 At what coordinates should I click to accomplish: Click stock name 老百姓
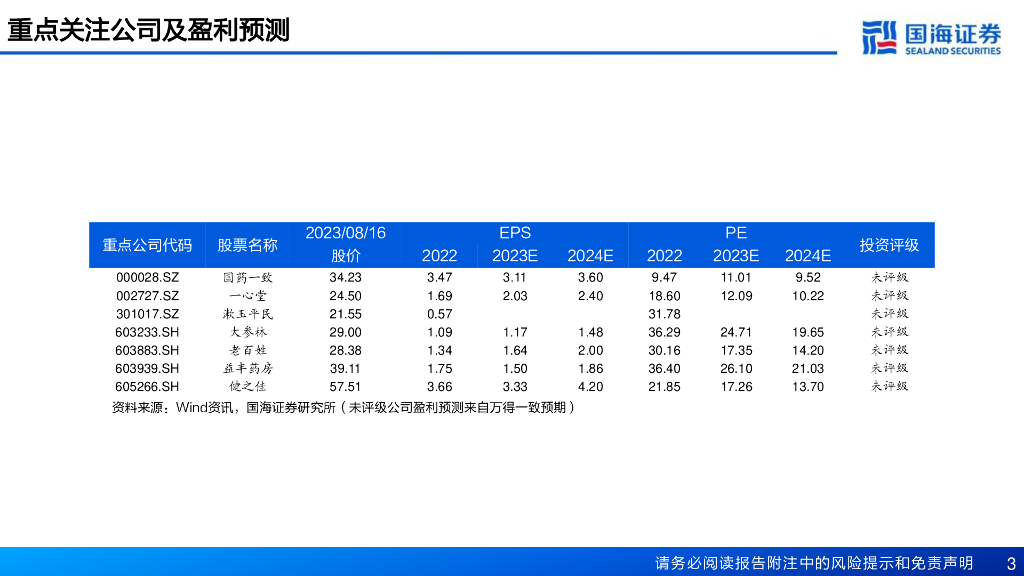point(248,351)
